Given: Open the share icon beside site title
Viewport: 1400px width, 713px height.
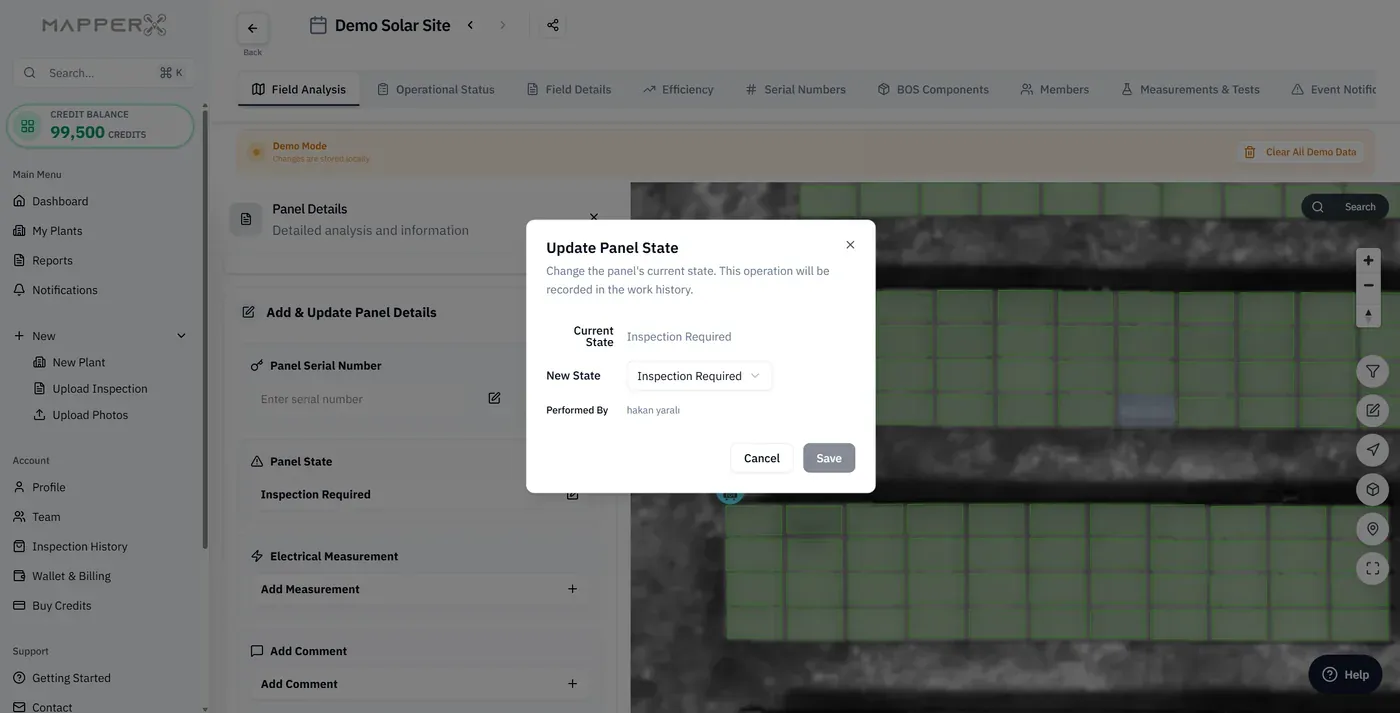Looking at the screenshot, I should click(553, 25).
